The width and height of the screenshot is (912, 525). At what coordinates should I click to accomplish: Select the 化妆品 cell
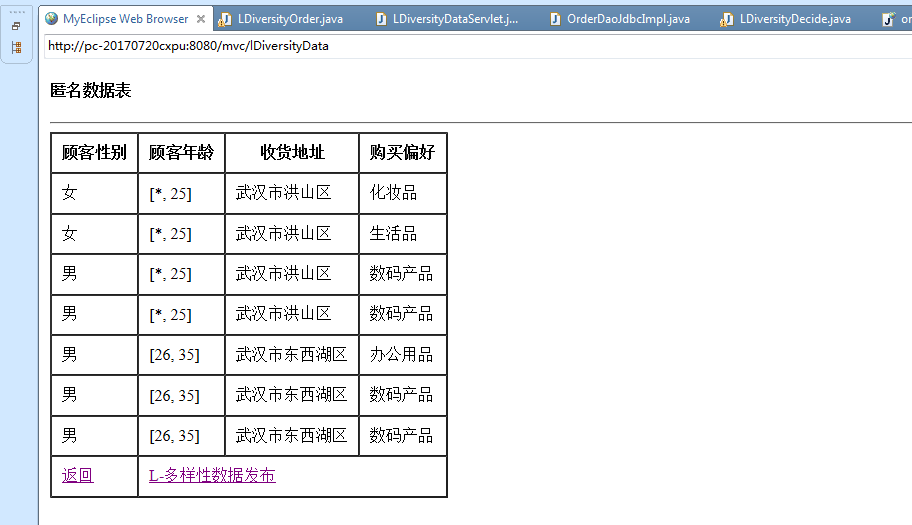pos(402,193)
